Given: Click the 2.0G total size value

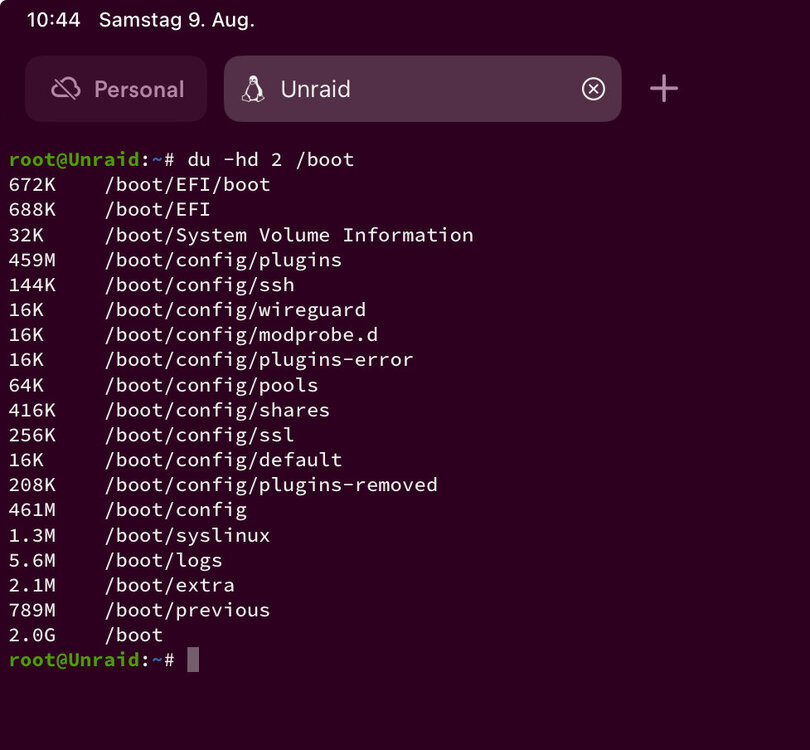Looking at the screenshot, I should pos(32,635).
